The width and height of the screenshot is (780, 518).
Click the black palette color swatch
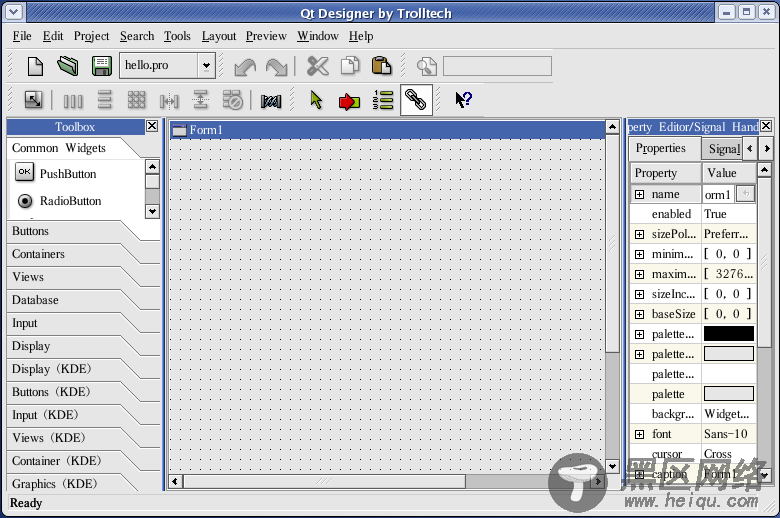click(x=729, y=334)
